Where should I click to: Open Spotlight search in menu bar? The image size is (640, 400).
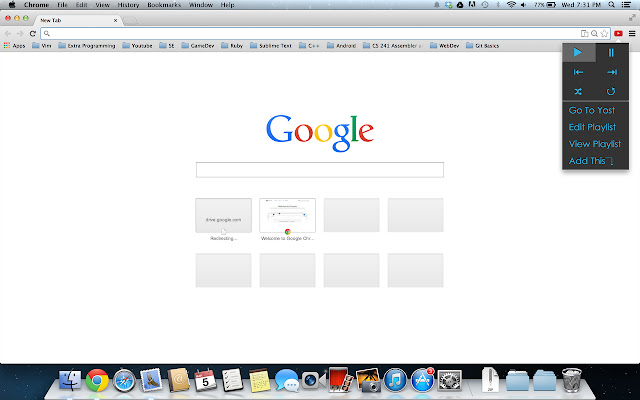pos(611,5)
